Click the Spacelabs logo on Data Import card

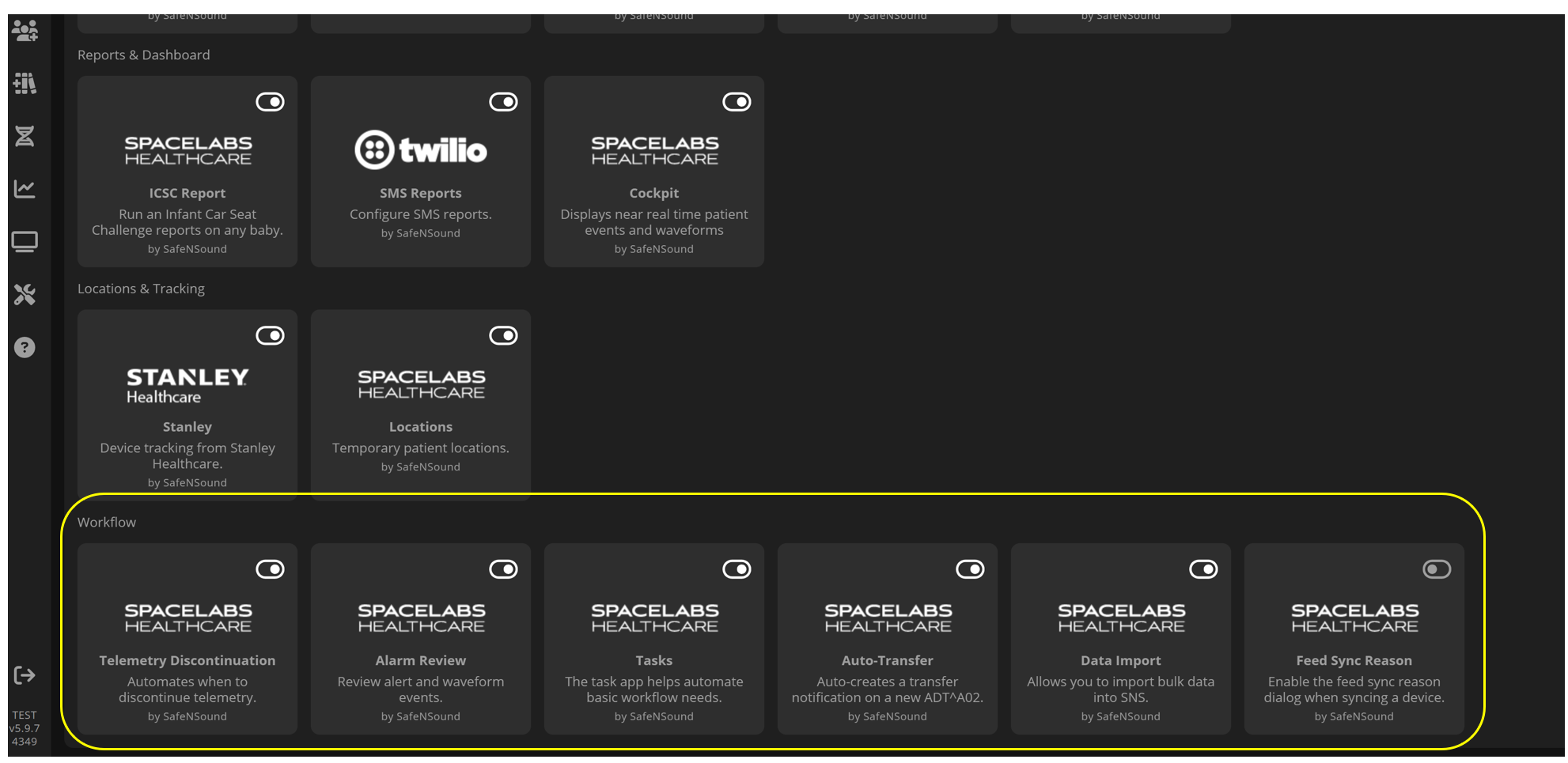[1121, 618]
